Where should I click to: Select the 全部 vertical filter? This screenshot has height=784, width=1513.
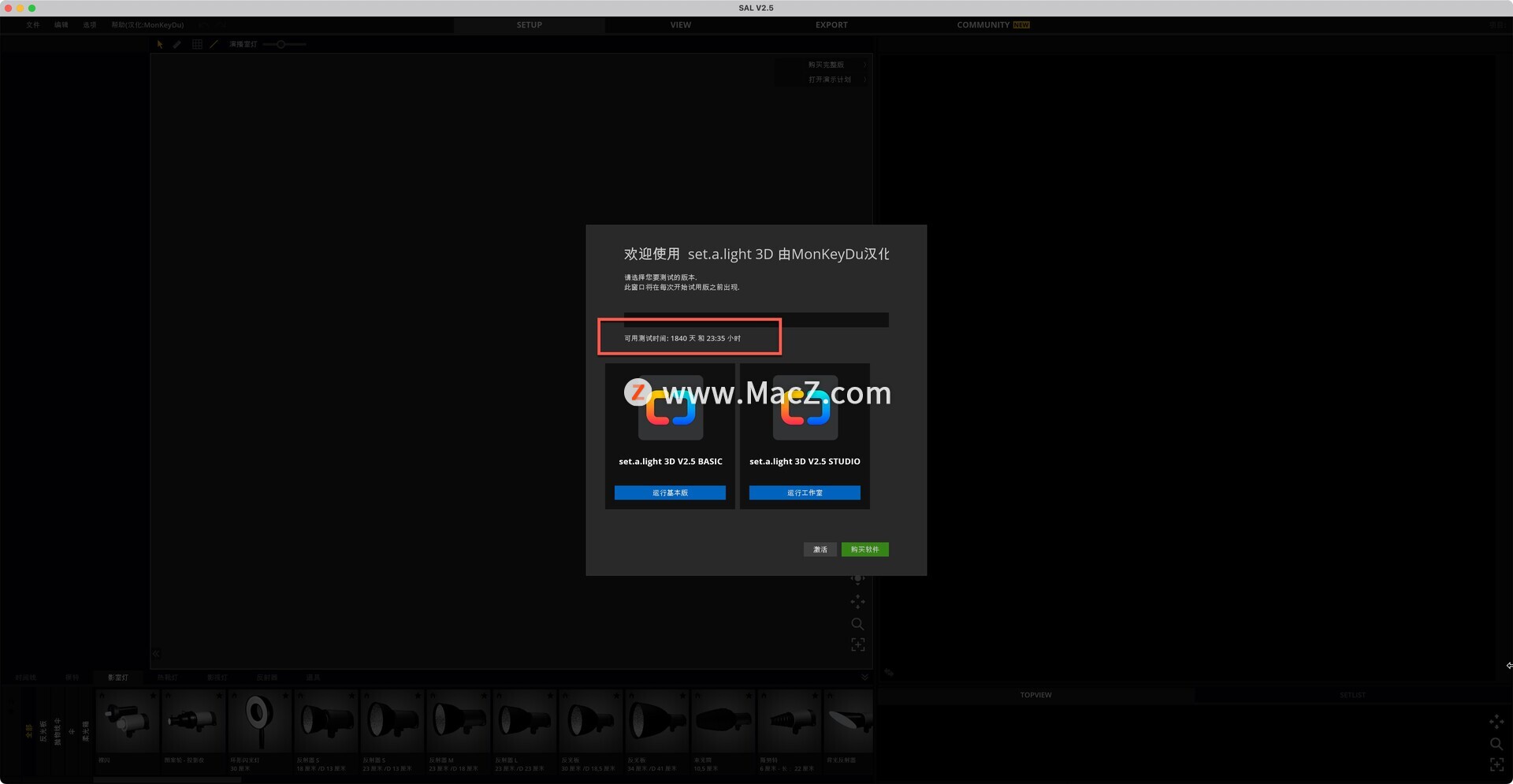pos(28,731)
